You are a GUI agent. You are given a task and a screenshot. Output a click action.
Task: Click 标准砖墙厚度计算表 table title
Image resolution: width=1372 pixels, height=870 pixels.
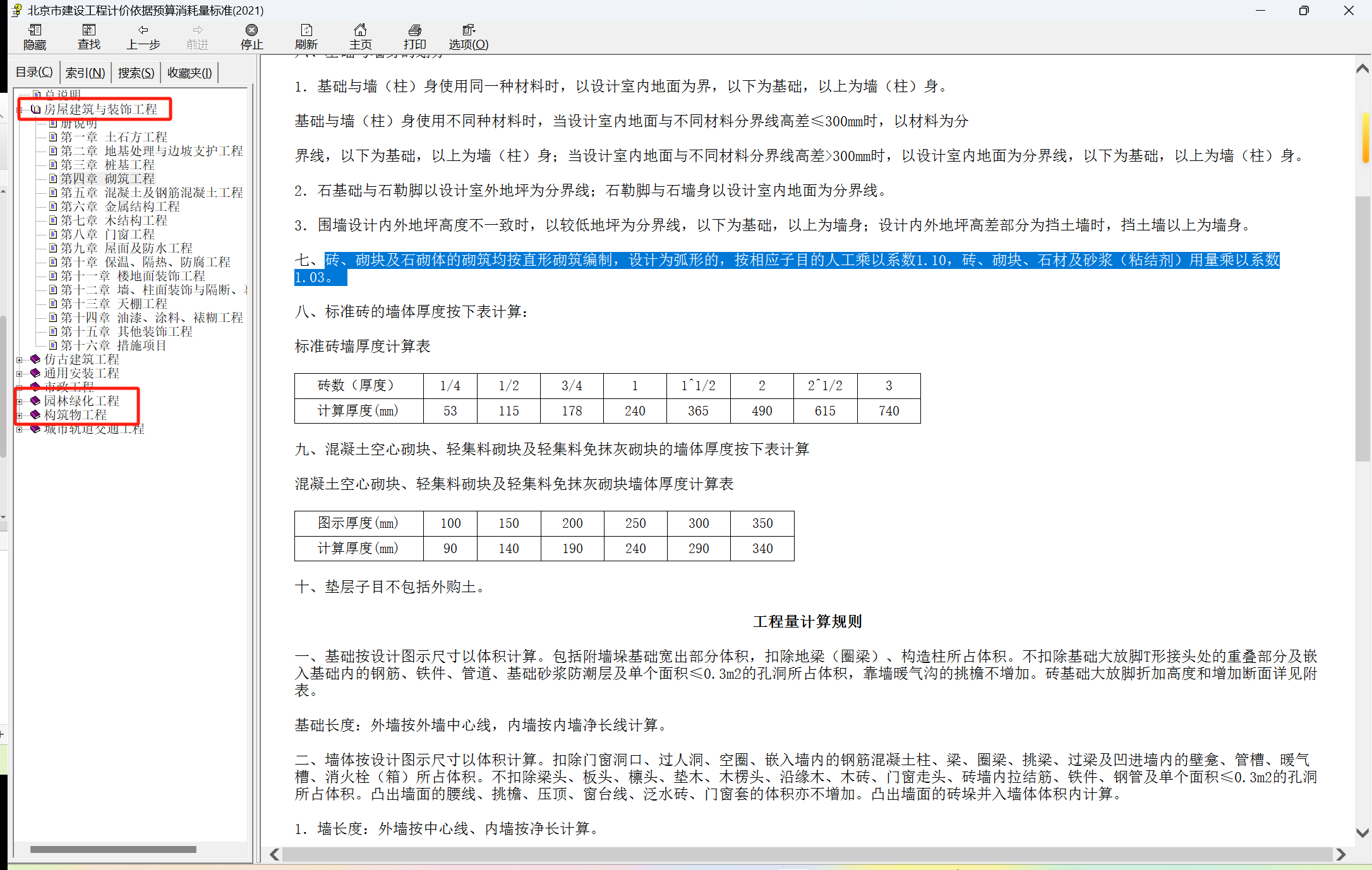[363, 347]
